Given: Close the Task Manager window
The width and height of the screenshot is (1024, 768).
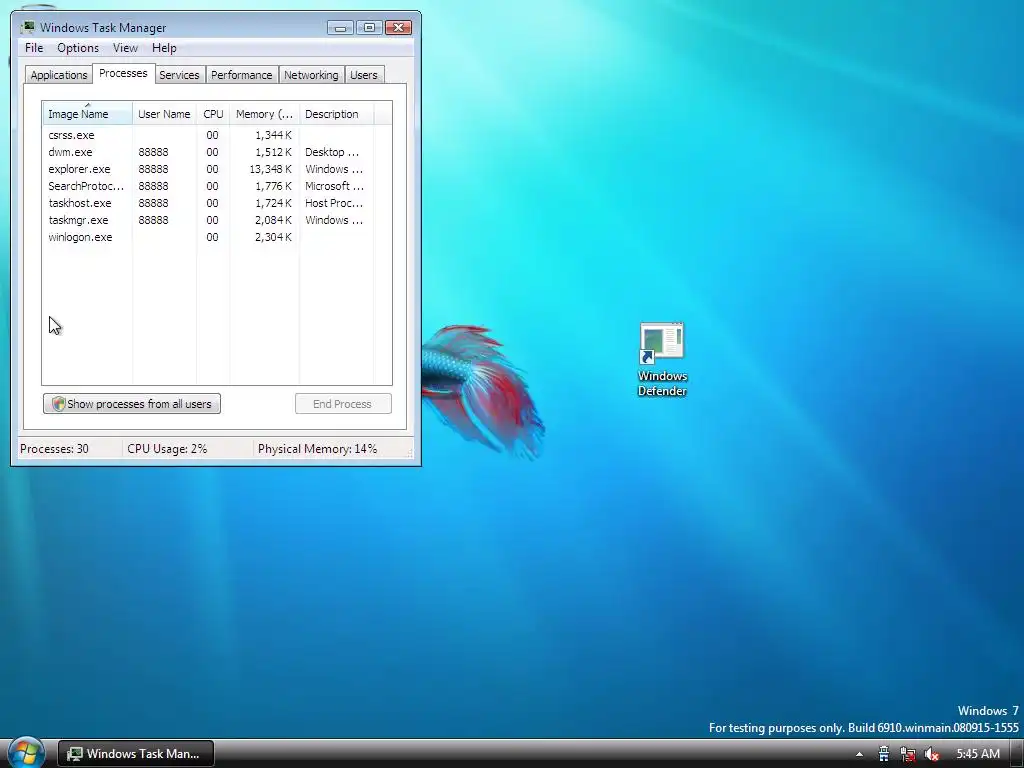Looking at the screenshot, I should (398, 27).
